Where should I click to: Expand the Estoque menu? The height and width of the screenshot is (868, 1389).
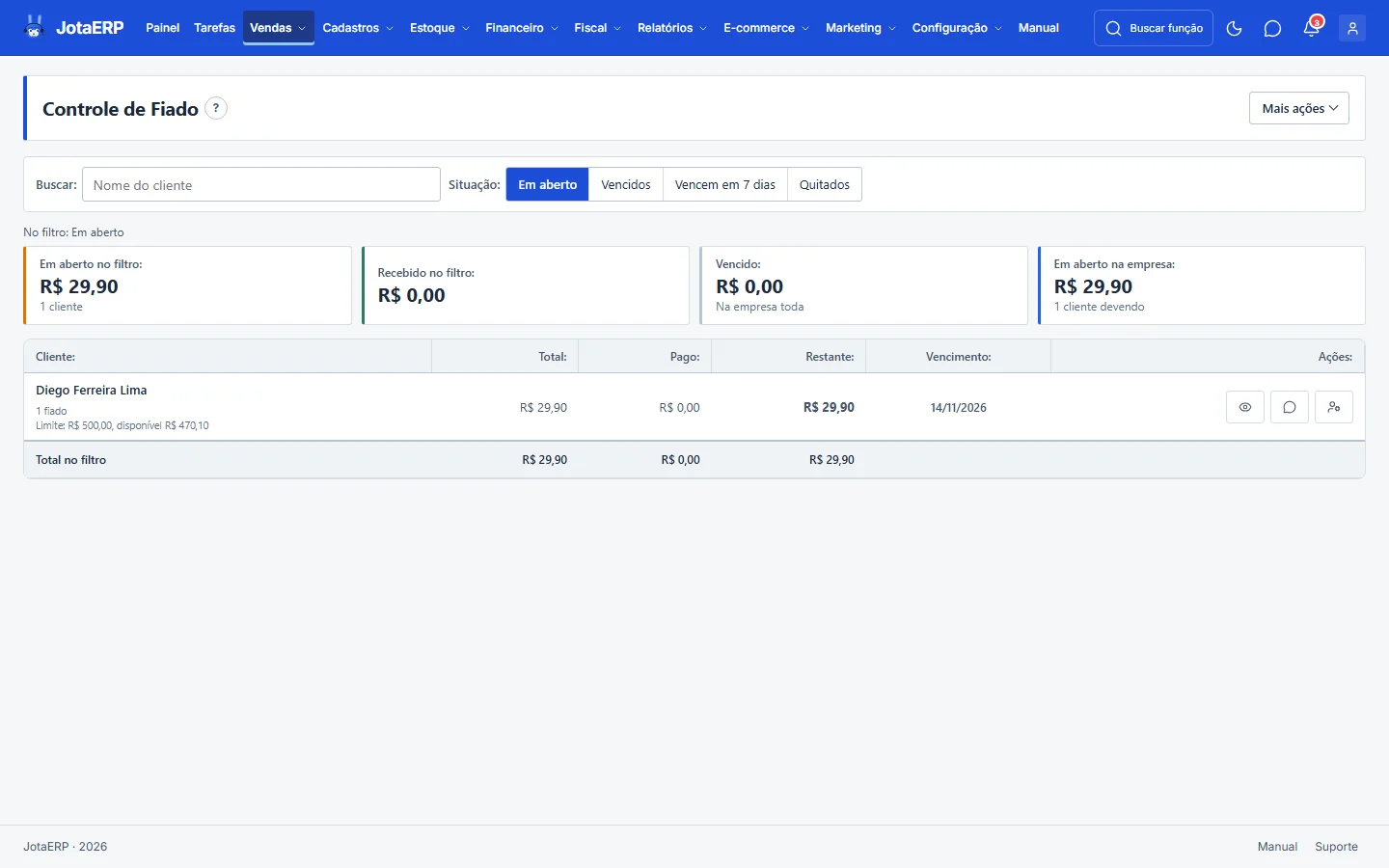coord(439,28)
